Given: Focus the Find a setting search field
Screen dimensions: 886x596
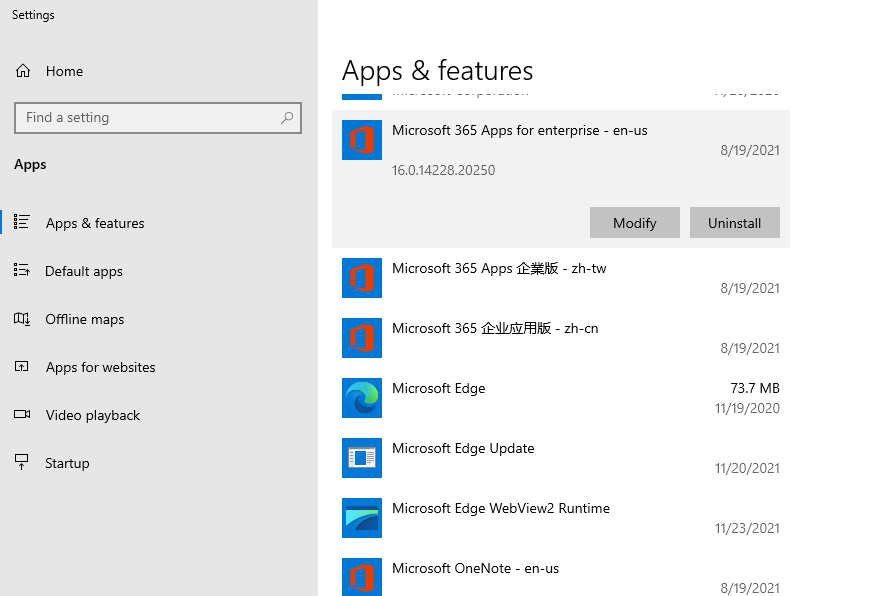Looking at the screenshot, I should 158,118.
